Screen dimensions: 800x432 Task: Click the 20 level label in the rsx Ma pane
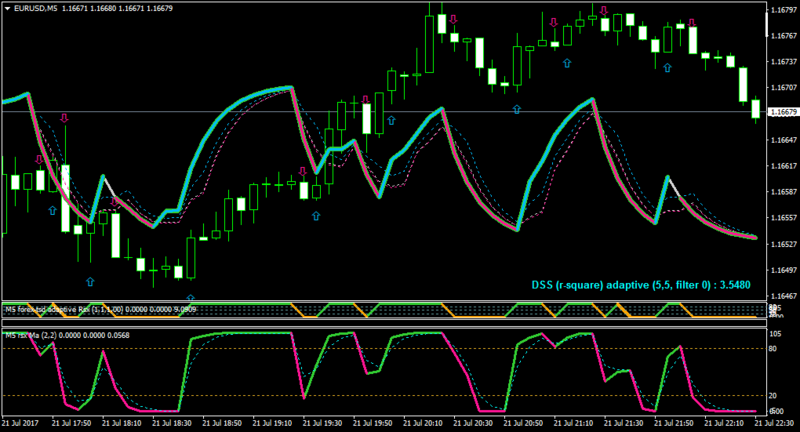coord(772,396)
